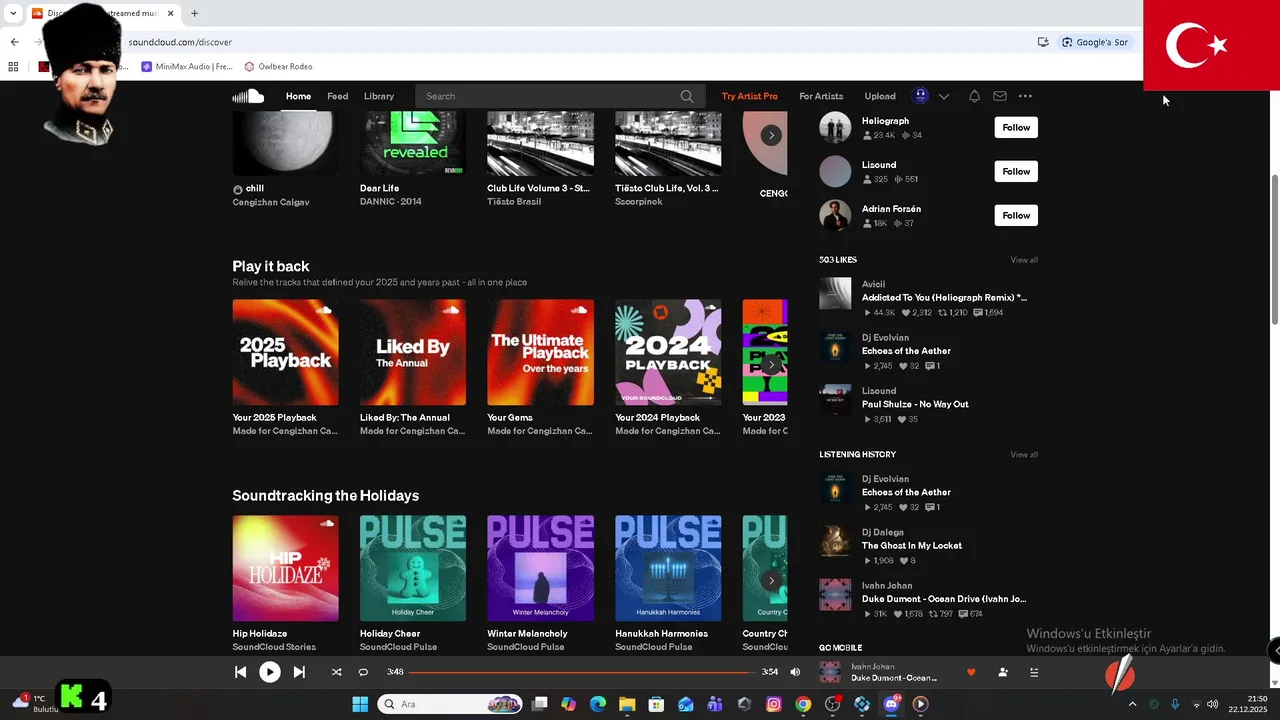Open the Library tab
Viewport: 1280px width, 720px height.
(379, 96)
